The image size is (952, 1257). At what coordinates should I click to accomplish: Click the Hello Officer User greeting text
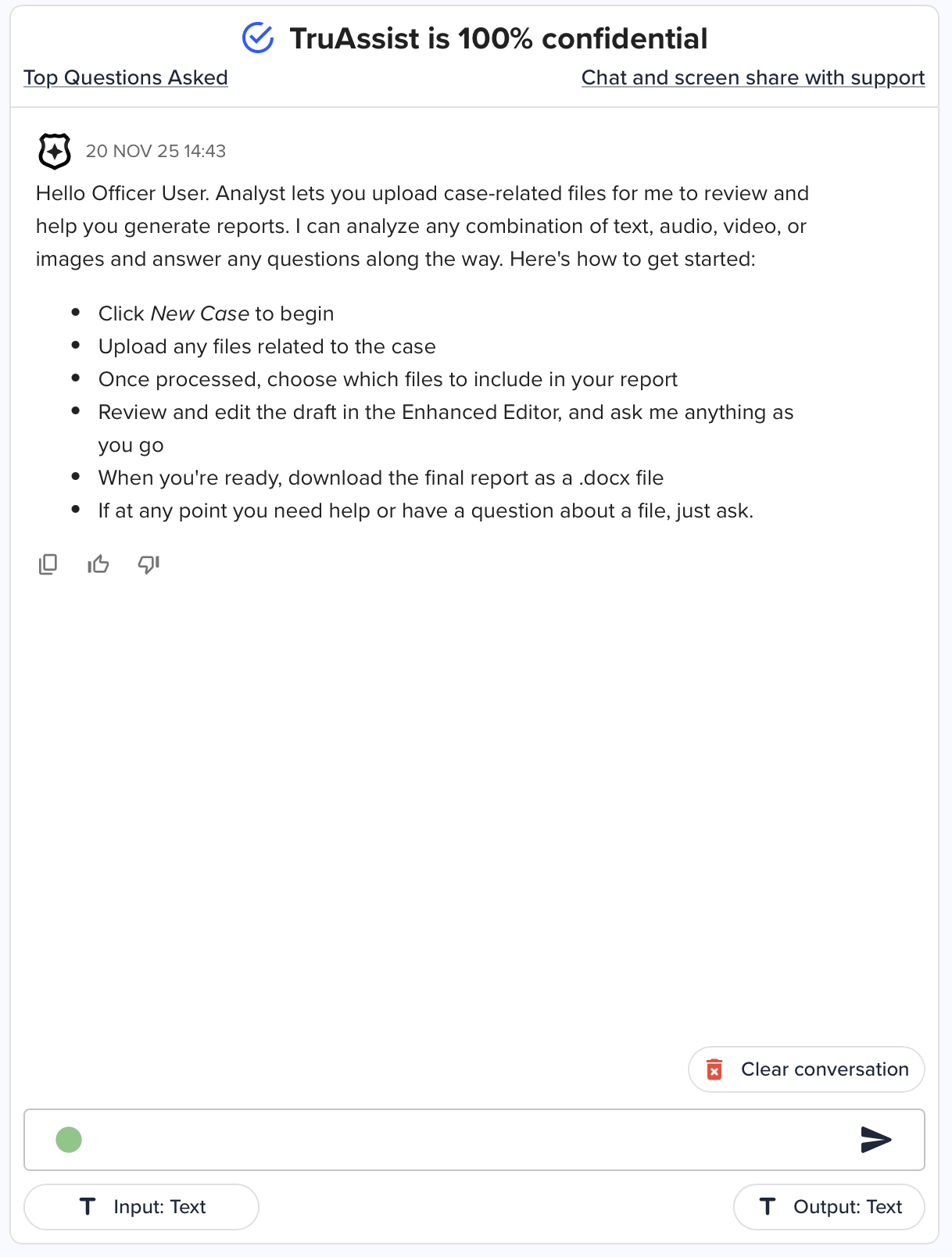[x=120, y=193]
